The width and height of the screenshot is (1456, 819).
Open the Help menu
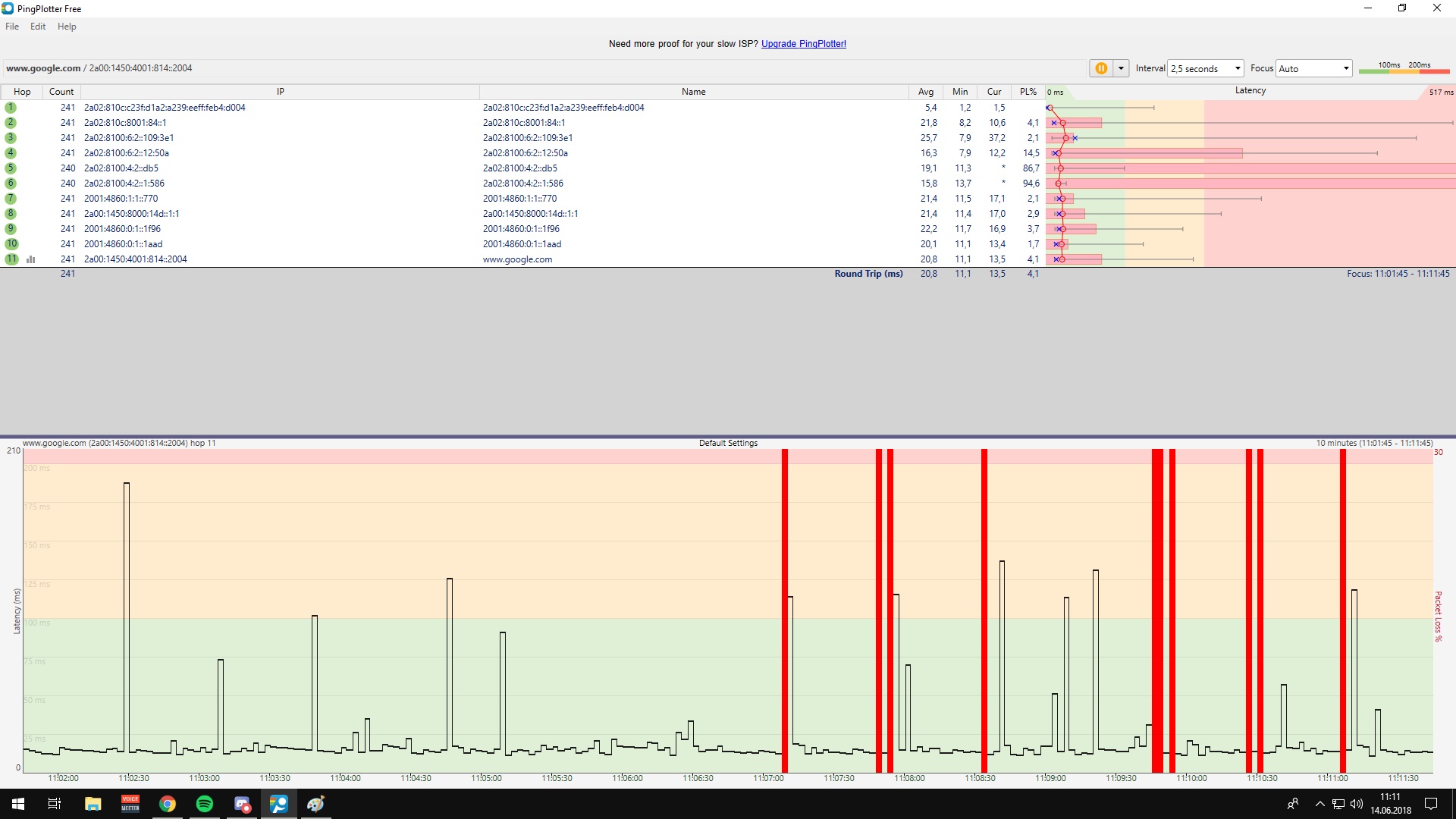coord(67,27)
